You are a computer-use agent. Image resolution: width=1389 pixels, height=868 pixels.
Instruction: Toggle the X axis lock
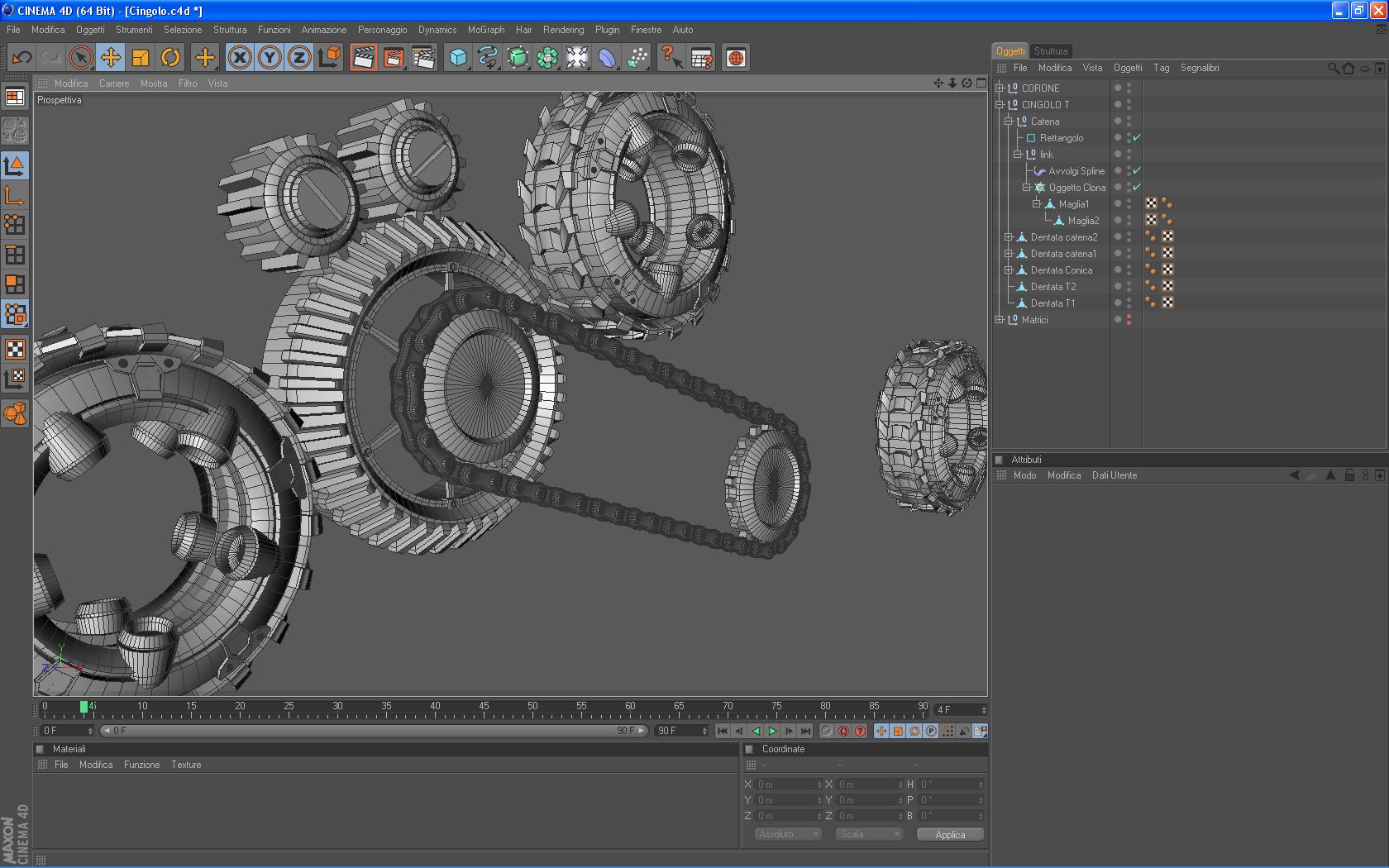pyautogui.click(x=240, y=58)
